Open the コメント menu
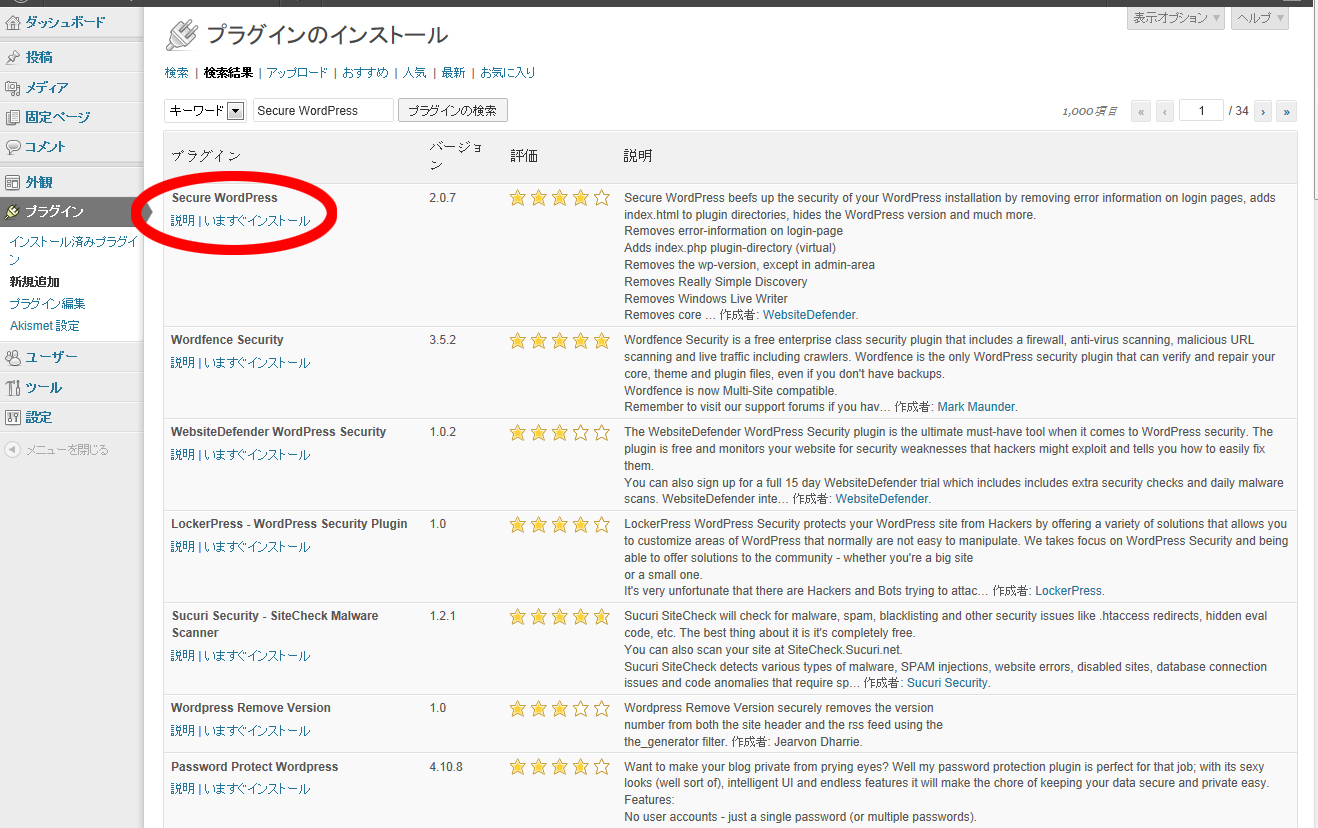Image resolution: width=1318 pixels, height=828 pixels. [x=46, y=147]
